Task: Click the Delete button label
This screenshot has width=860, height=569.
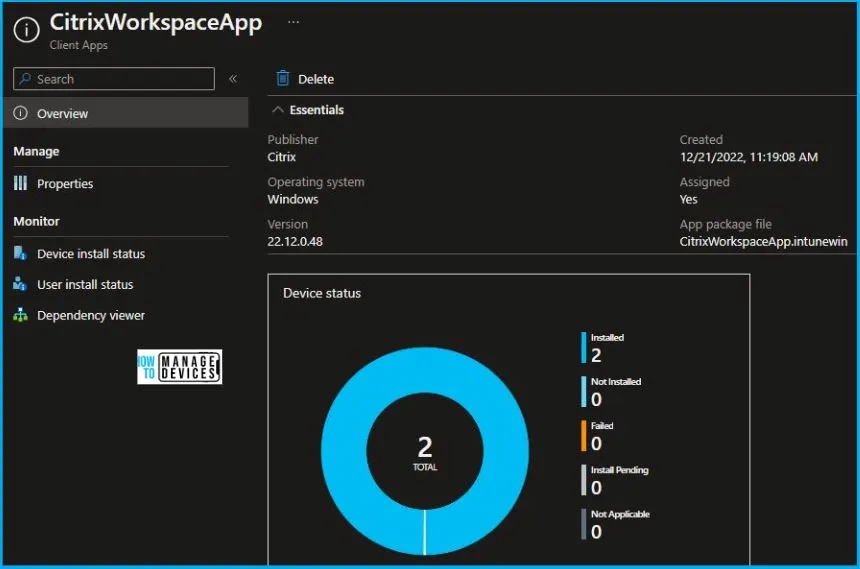Action: pos(316,80)
